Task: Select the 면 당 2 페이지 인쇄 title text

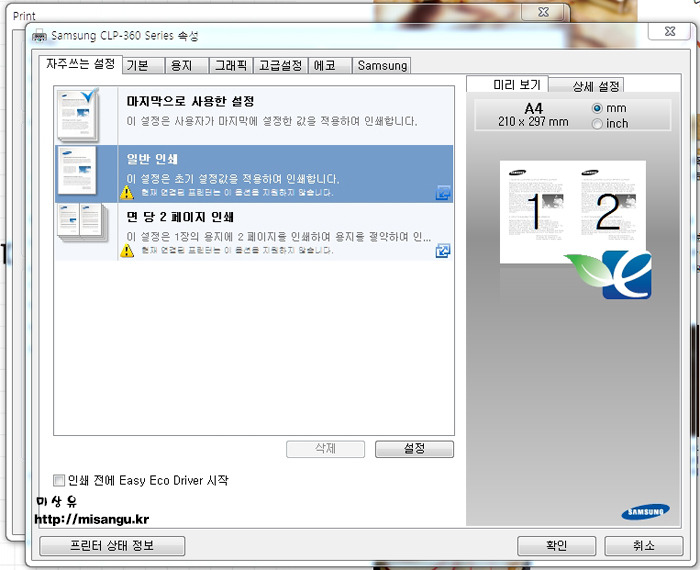Action: [180, 217]
